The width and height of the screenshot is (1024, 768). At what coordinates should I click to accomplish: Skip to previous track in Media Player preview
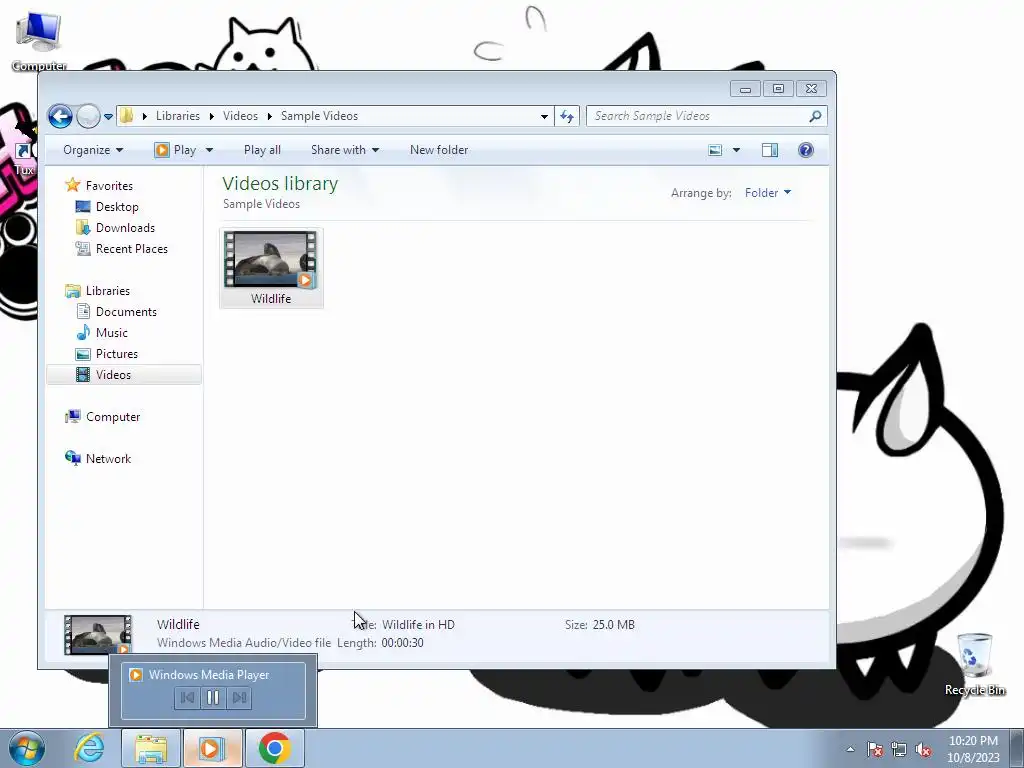tap(187, 697)
